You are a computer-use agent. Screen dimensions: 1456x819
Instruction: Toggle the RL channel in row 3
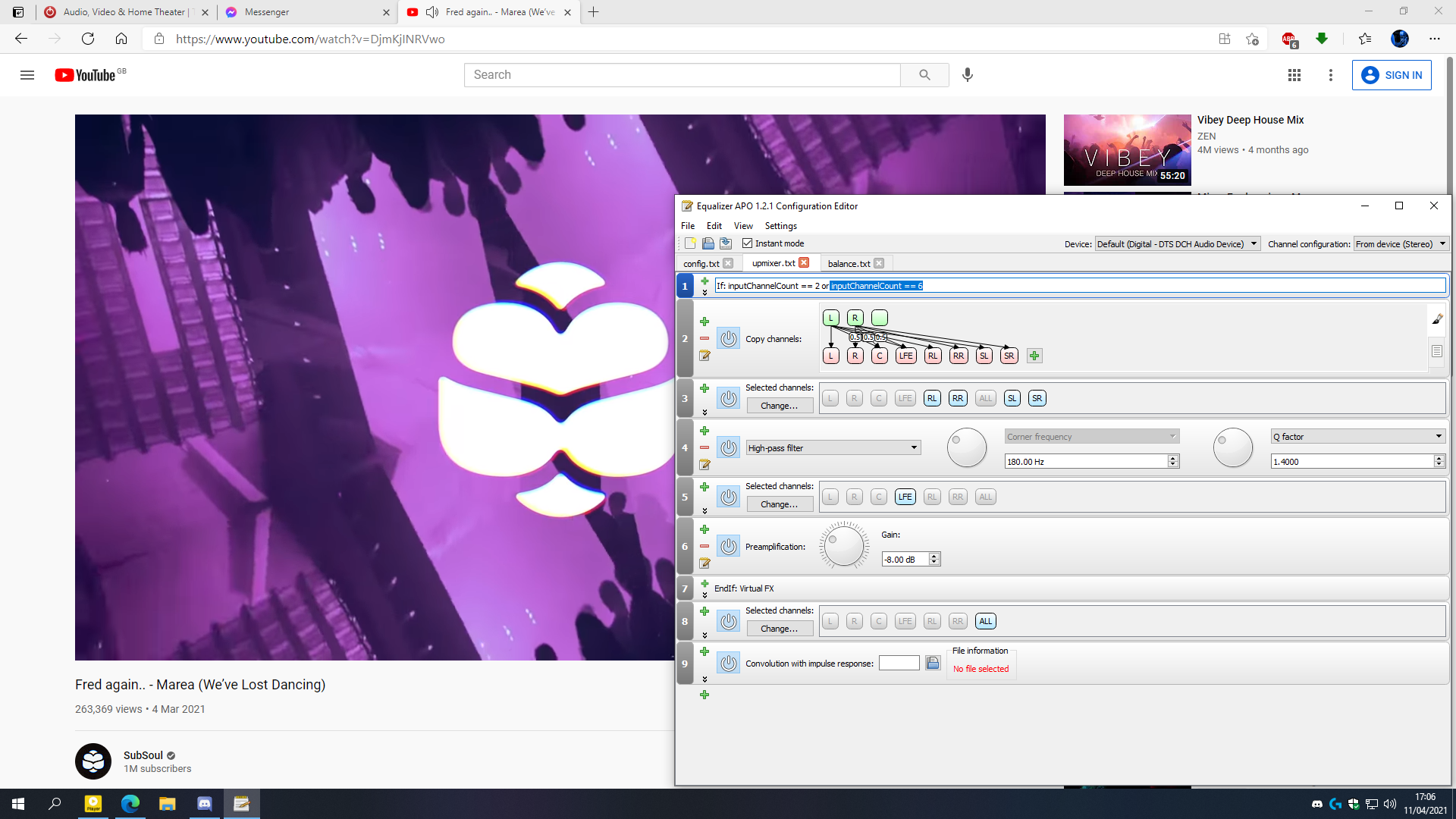click(933, 398)
